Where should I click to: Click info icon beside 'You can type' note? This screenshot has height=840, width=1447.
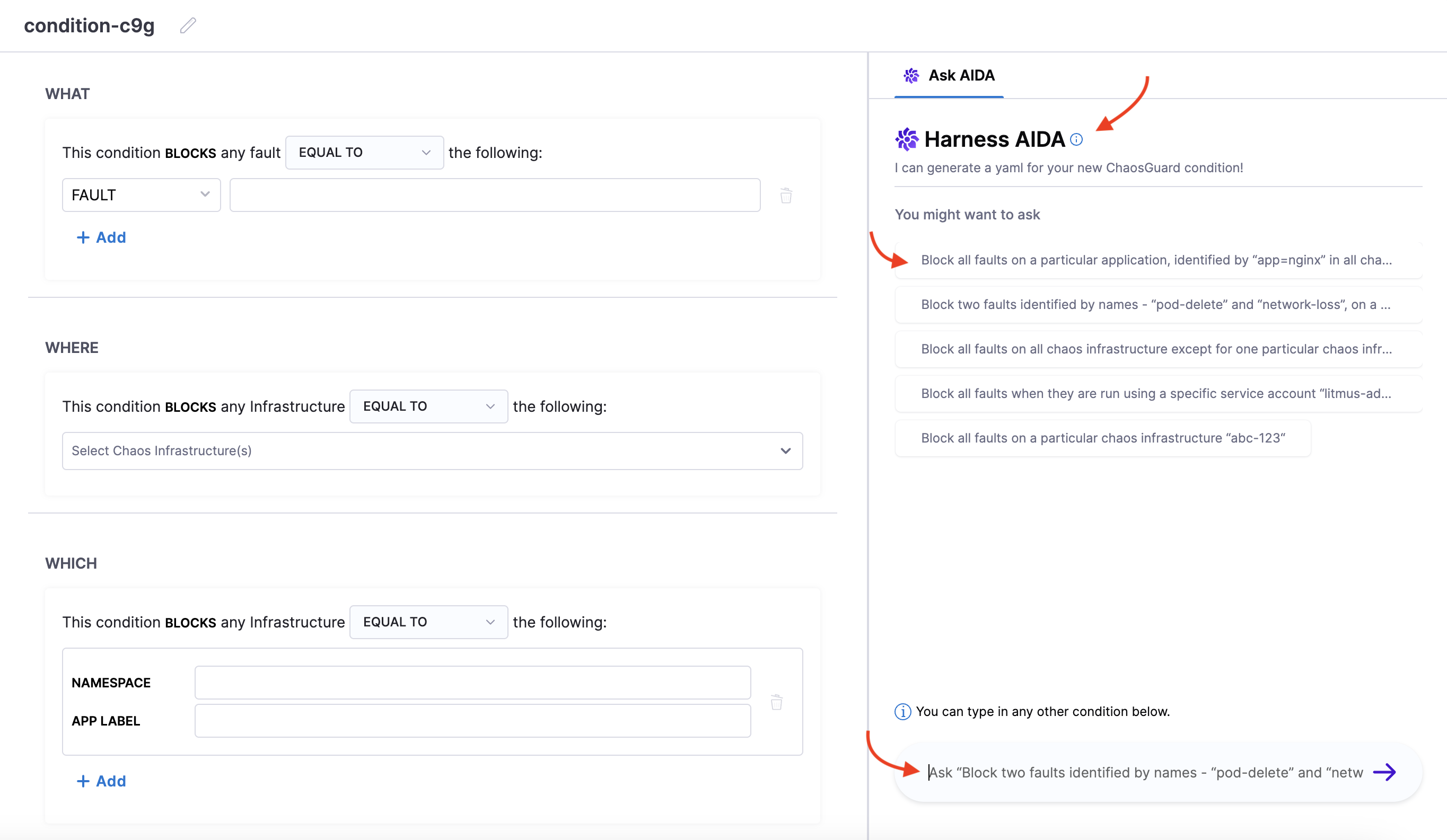point(902,711)
